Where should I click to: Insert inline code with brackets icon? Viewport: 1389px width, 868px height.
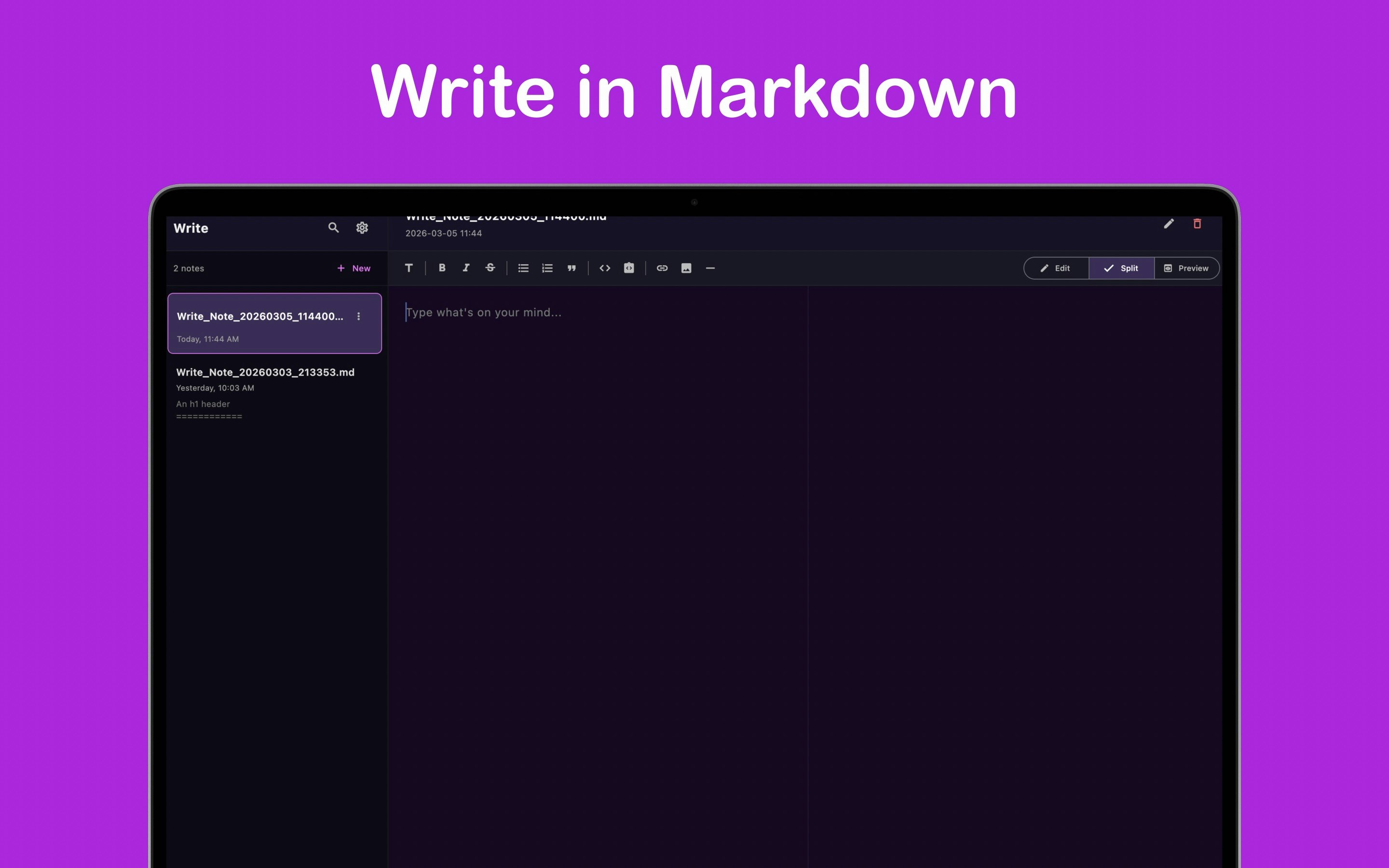pyautogui.click(x=604, y=268)
